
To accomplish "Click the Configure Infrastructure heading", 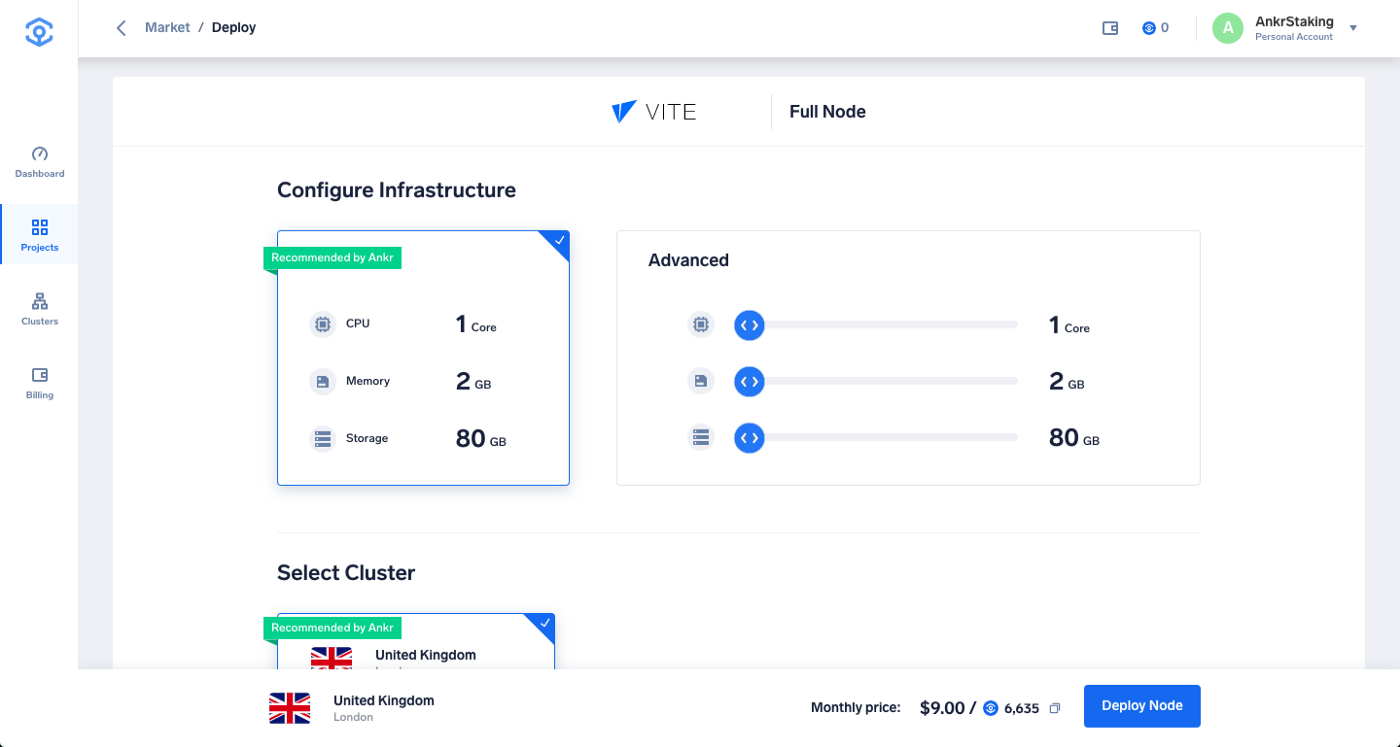I will pos(396,190).
